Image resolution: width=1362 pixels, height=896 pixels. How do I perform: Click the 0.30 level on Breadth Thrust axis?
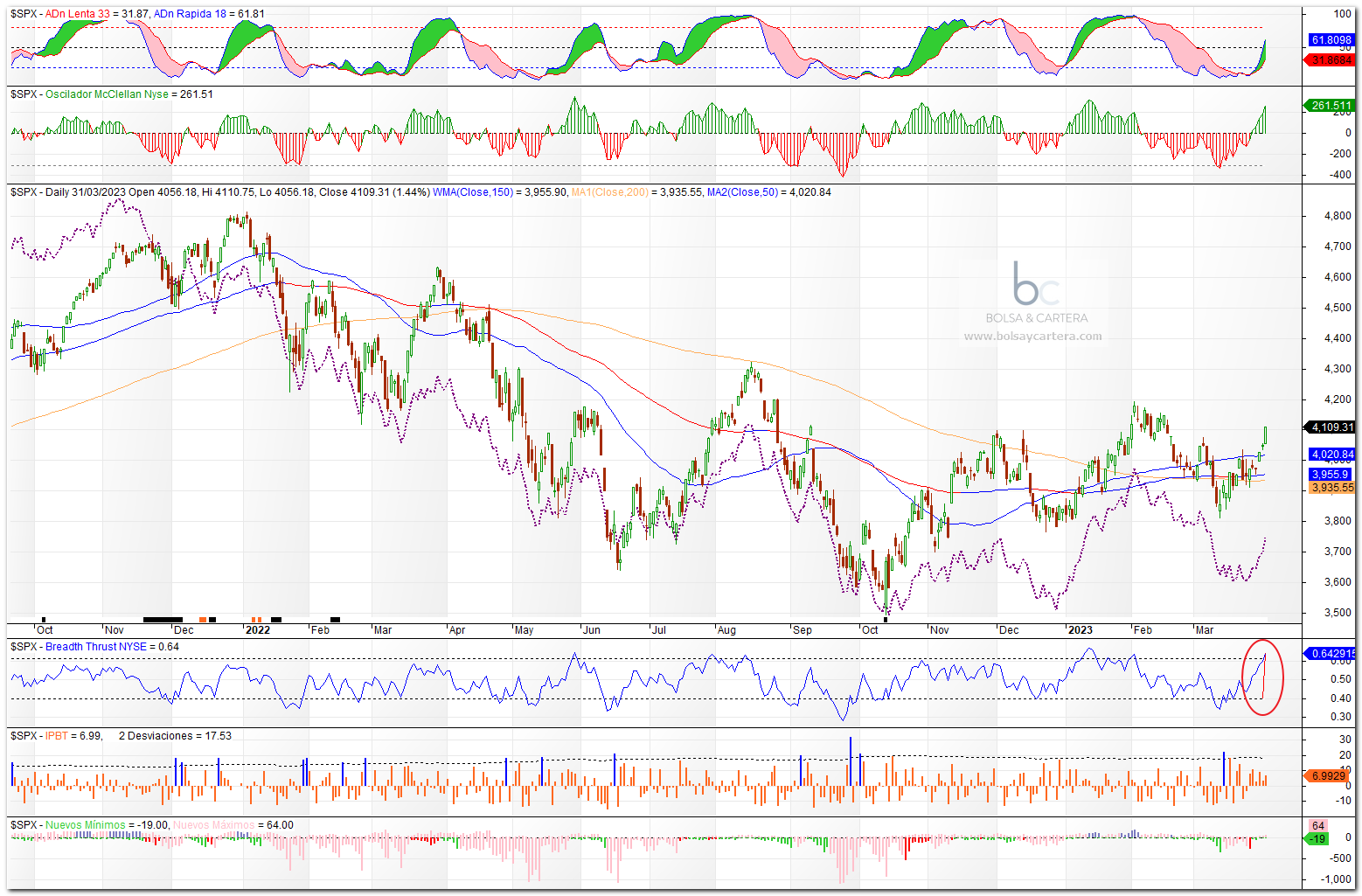pos(1341,717)
